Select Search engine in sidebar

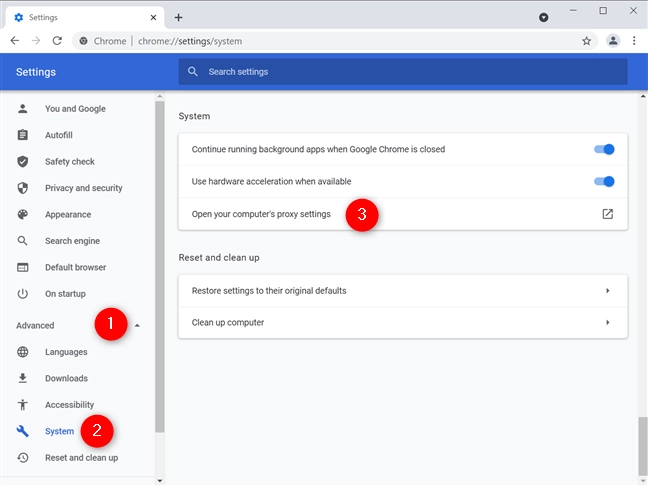point(72,241)
